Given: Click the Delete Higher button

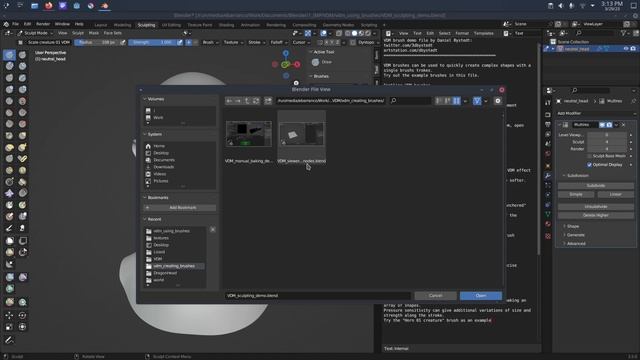Looking at the screenshot, I should pyautogui.click(x=596, y=215).
